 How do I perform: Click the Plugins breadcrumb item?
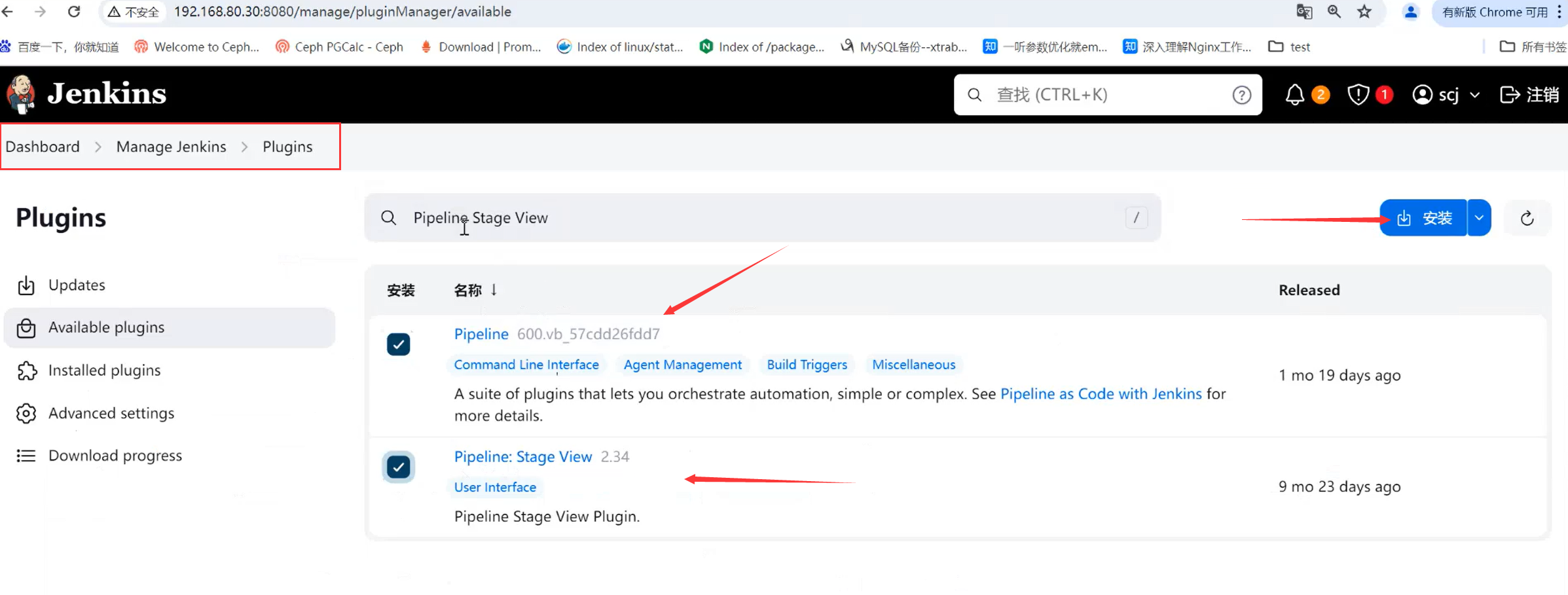pos(287,147)
